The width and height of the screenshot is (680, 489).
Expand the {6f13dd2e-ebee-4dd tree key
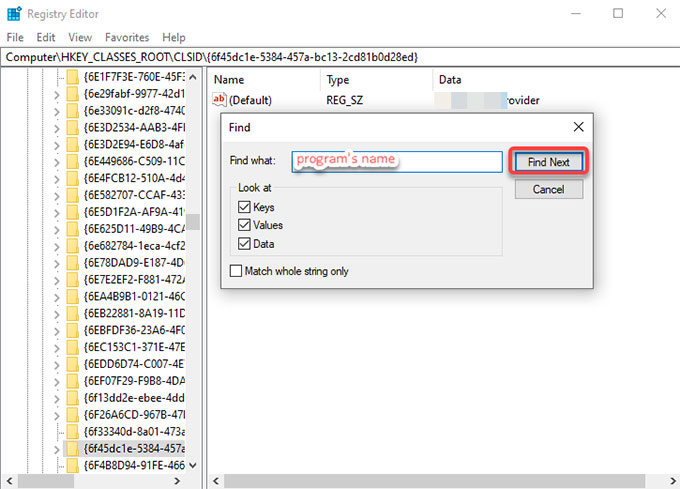pyautogui.click(x=56, y=398)
